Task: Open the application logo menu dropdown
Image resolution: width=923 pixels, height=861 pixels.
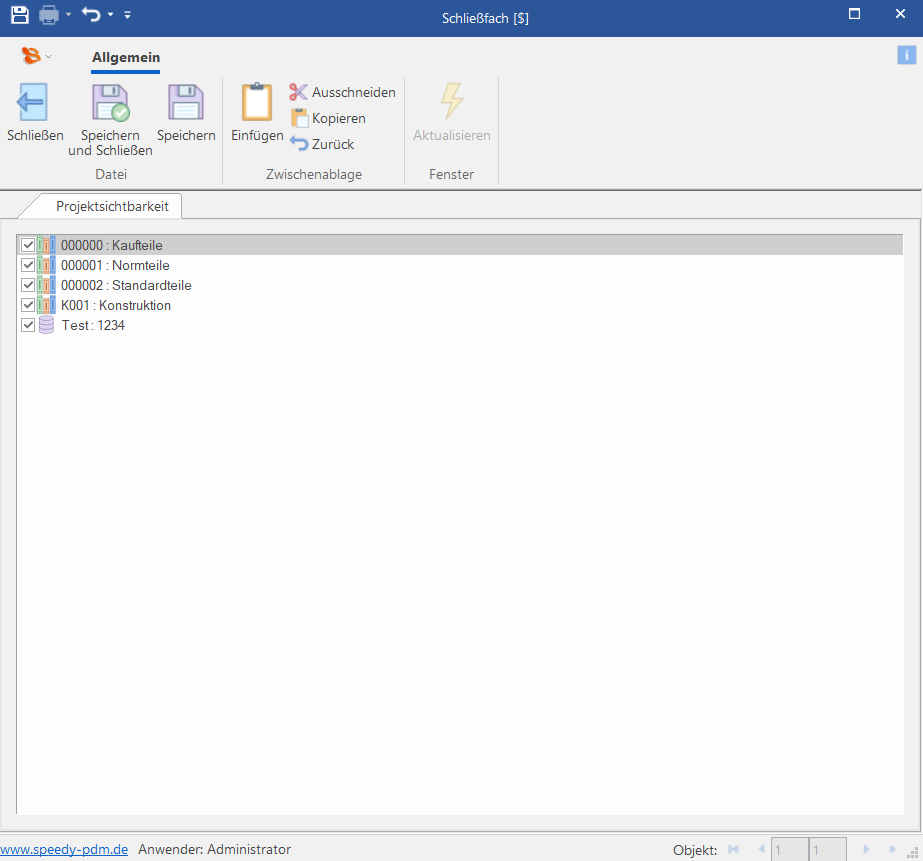Action: tap(48, 57)
